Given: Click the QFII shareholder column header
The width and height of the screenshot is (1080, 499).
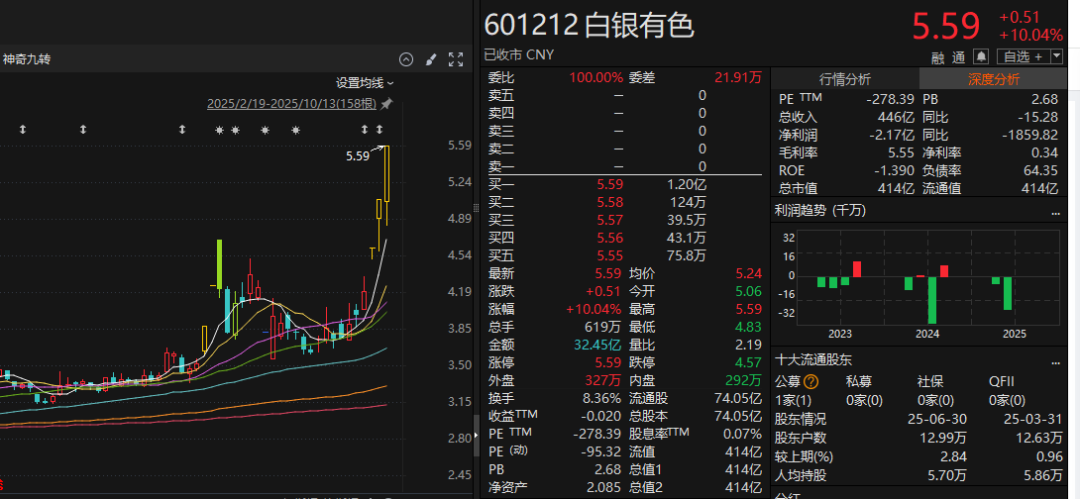Looking at the screenshot, I should pos(1001,382).
